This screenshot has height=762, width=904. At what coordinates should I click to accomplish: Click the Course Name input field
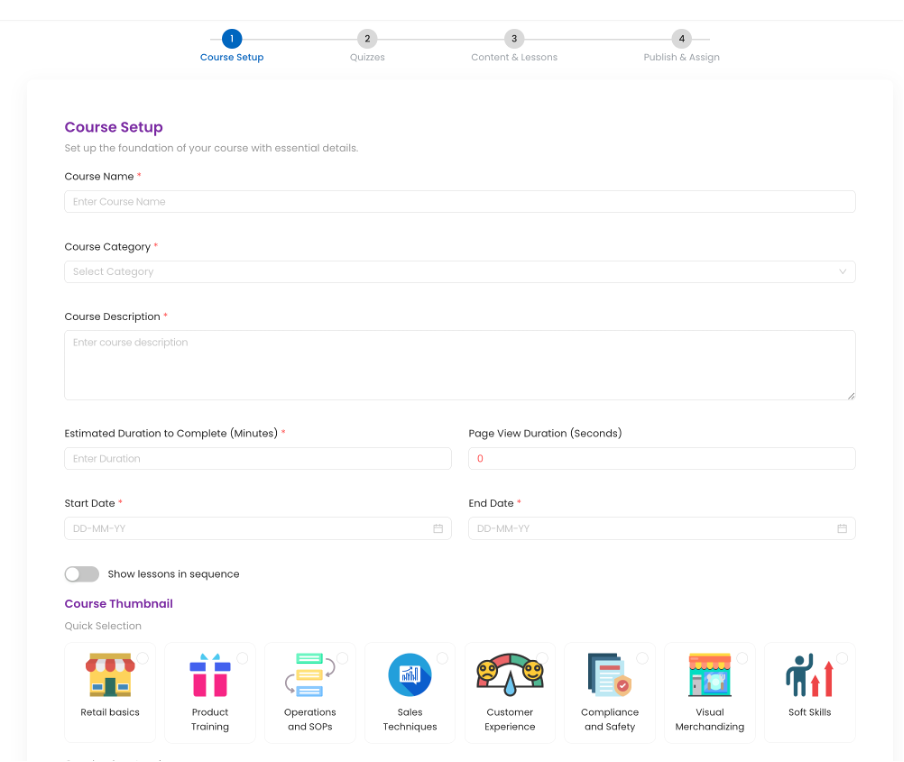pyautogui.click(x=459, y=202)
